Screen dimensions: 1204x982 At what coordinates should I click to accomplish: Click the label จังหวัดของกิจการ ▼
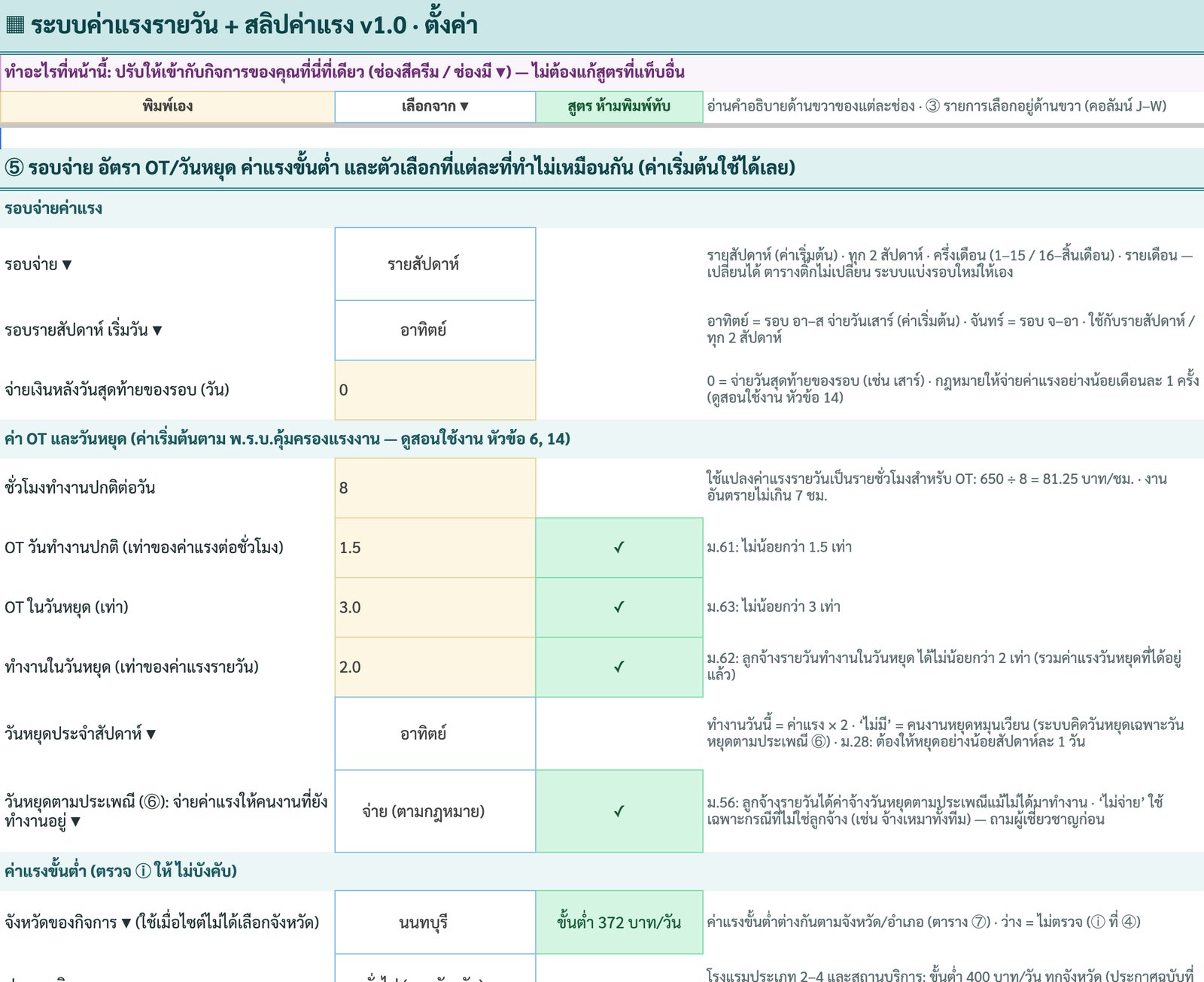(162, 923)
